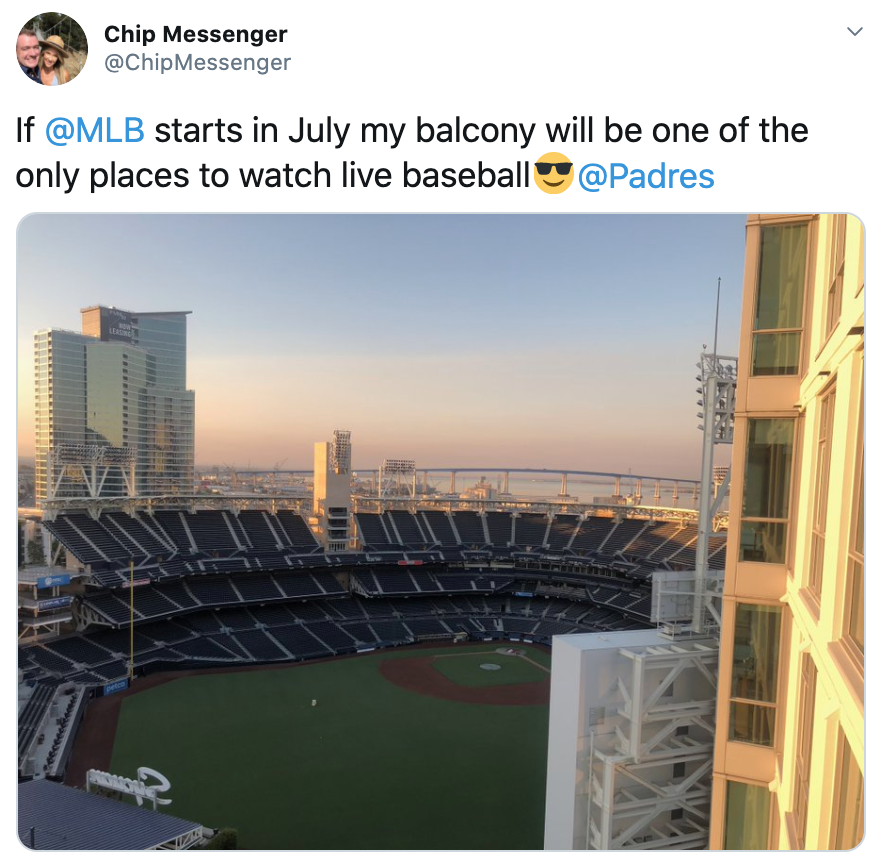The width and height of the screenshot is (882, 866).
Task: Click the tweet text about live baseball
Action: 412,153
